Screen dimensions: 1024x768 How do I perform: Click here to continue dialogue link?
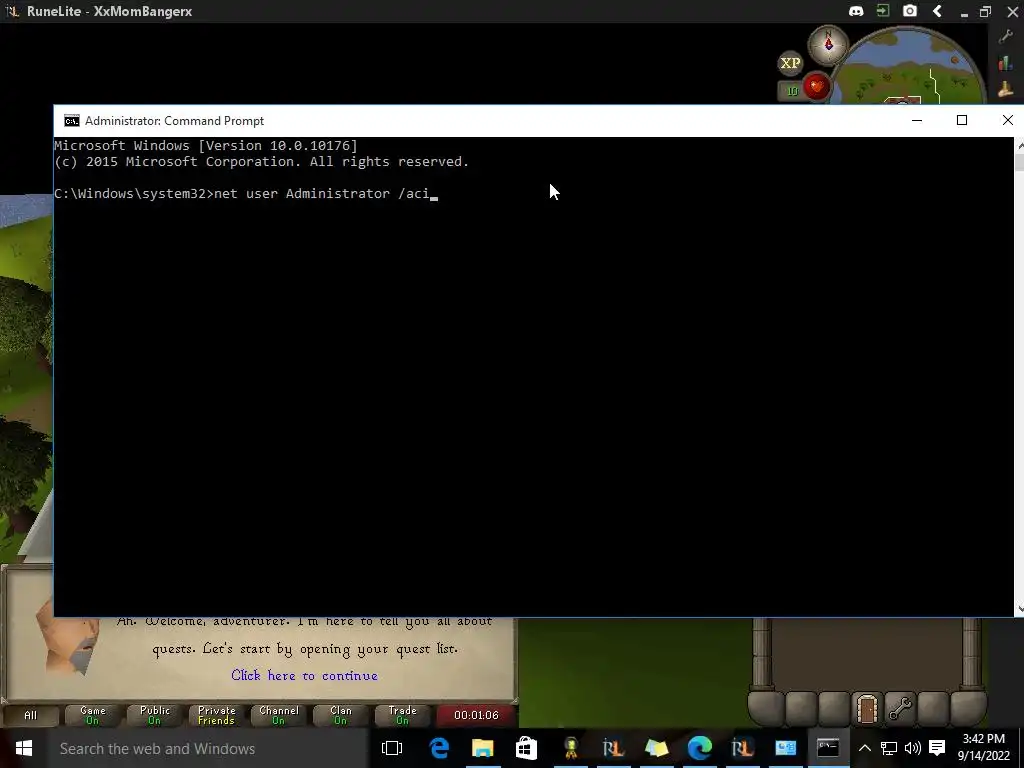click(304, 675)
